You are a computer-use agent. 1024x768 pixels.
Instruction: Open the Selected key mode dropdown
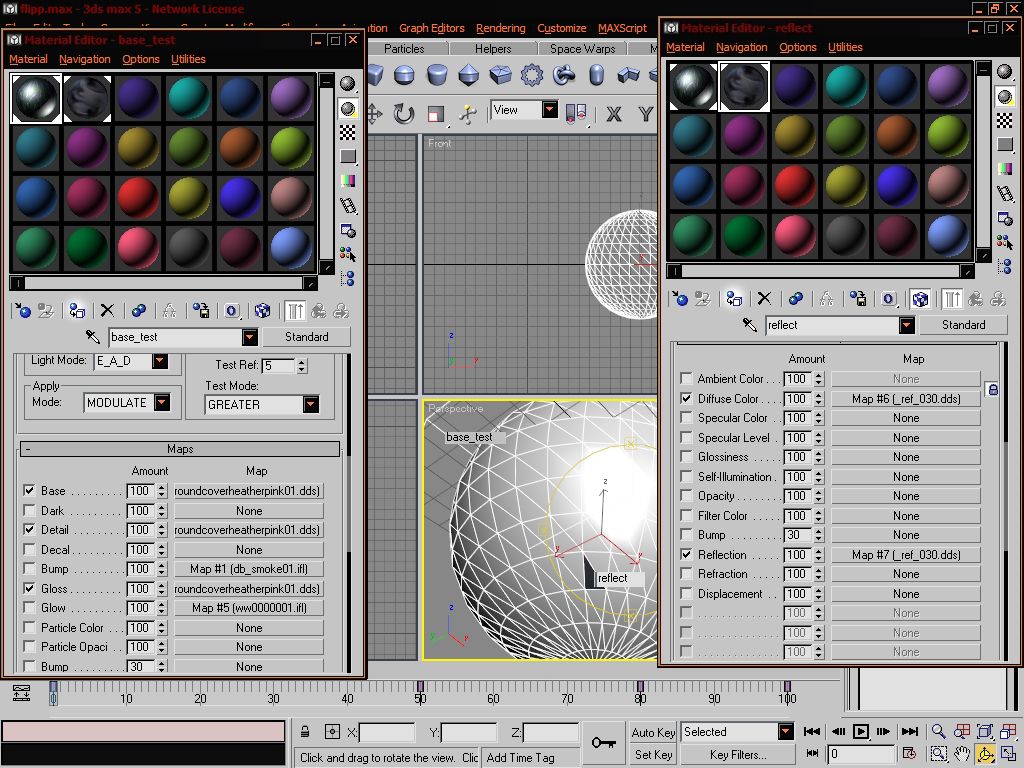point(786,731)
